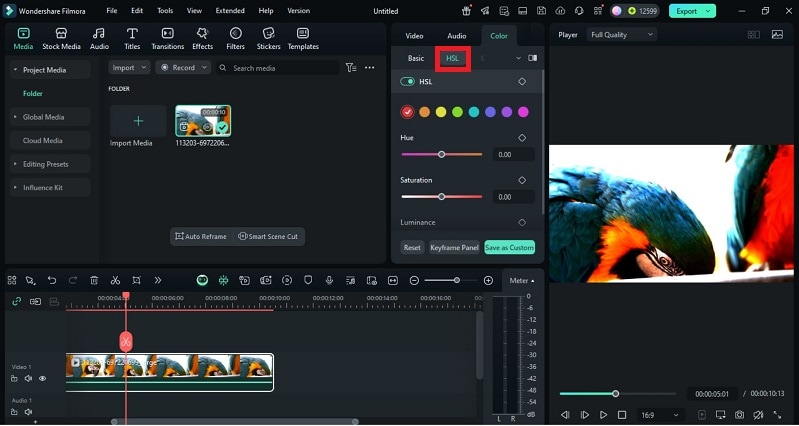Switch to the Basic color tab
The height and width of the screenshot is (426, 799).
pyautogui.click(x=416, y=58)
